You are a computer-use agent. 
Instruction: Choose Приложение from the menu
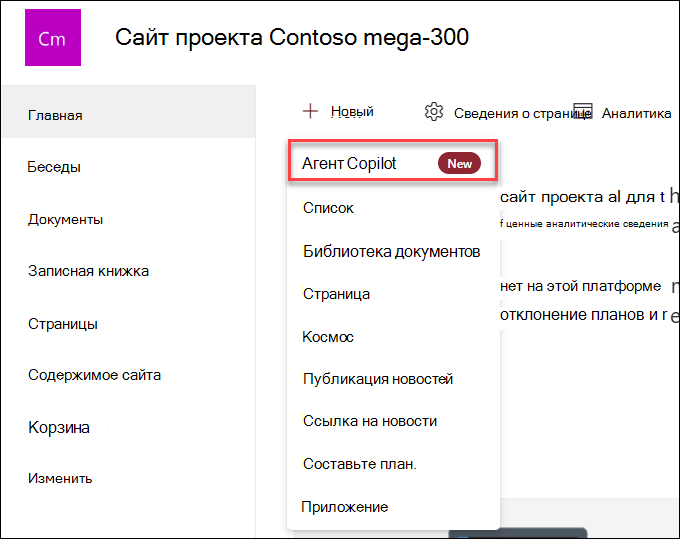(344, 507)
